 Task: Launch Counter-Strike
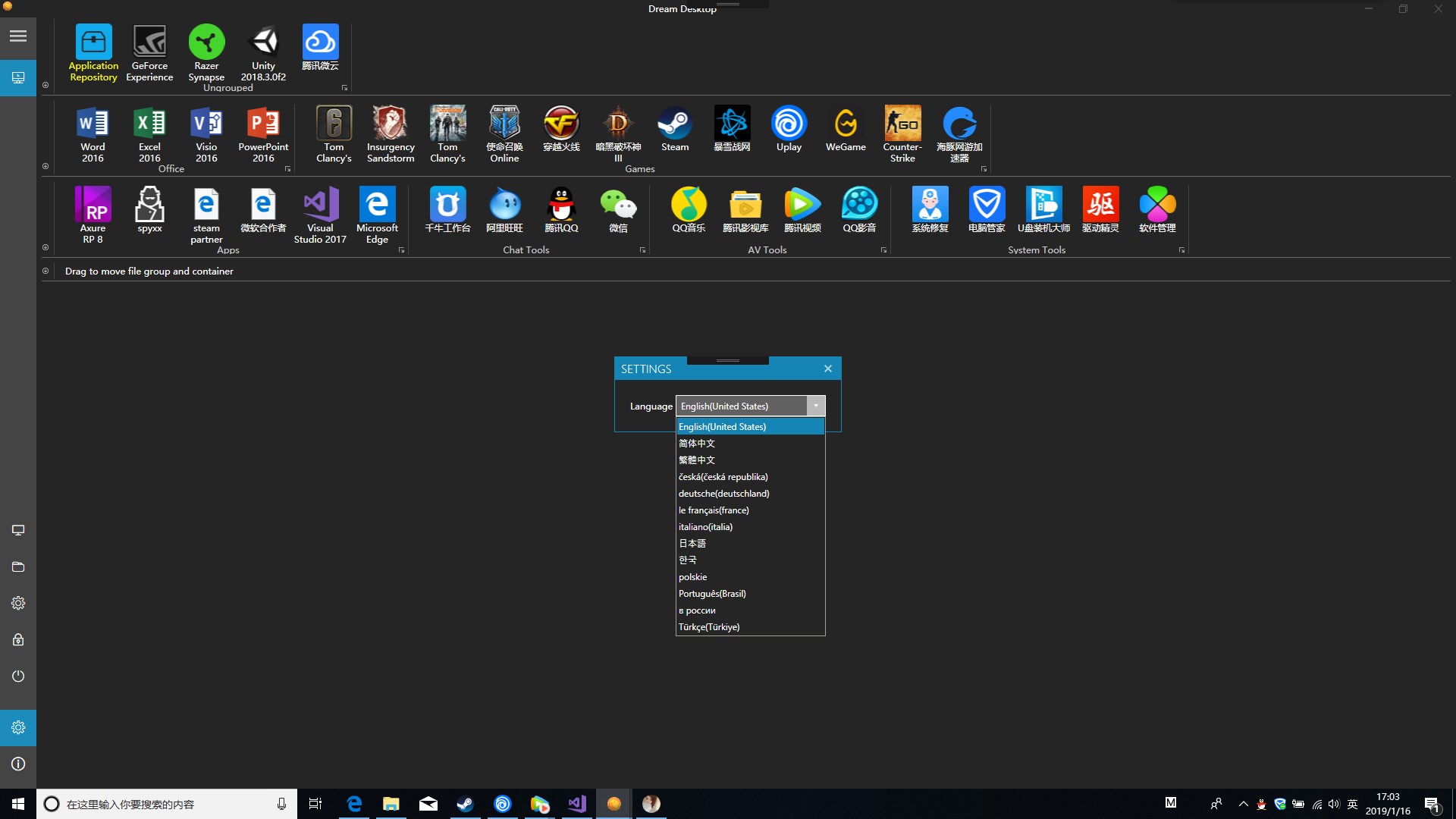[902, 134]
